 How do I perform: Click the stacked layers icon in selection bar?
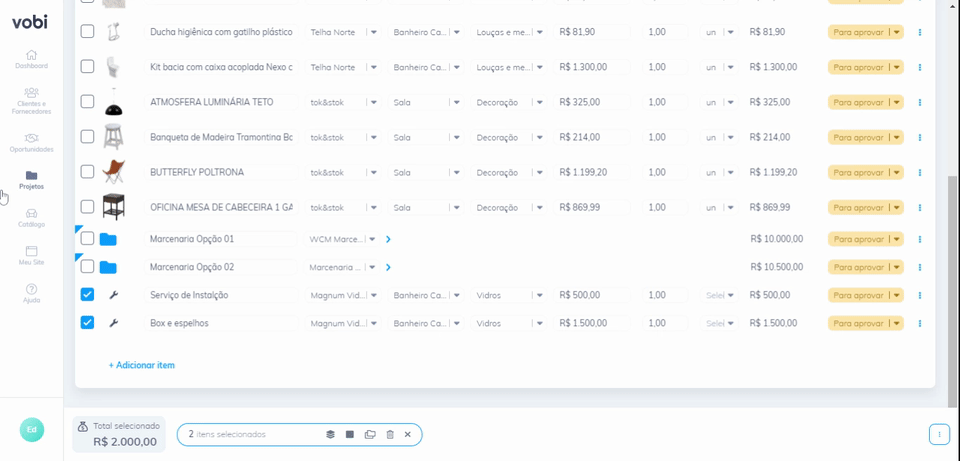click(x=331, y=434)
